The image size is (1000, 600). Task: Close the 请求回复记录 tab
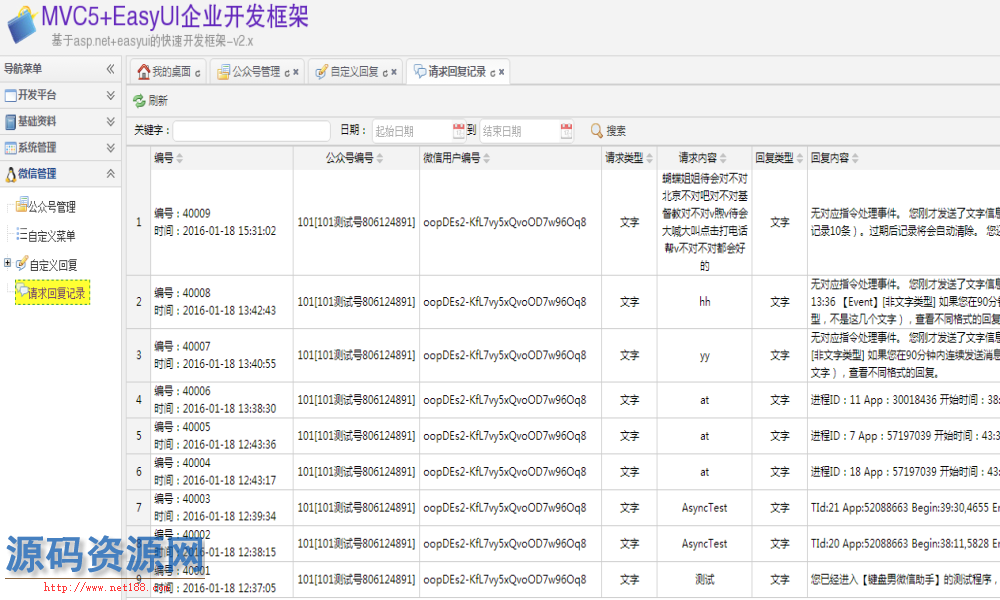(x=502, y=73)
